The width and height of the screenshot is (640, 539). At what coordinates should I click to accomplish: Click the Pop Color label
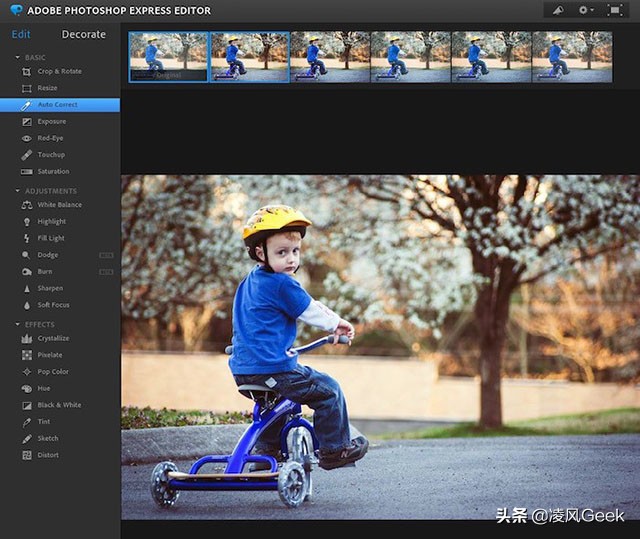click(53, 372)
